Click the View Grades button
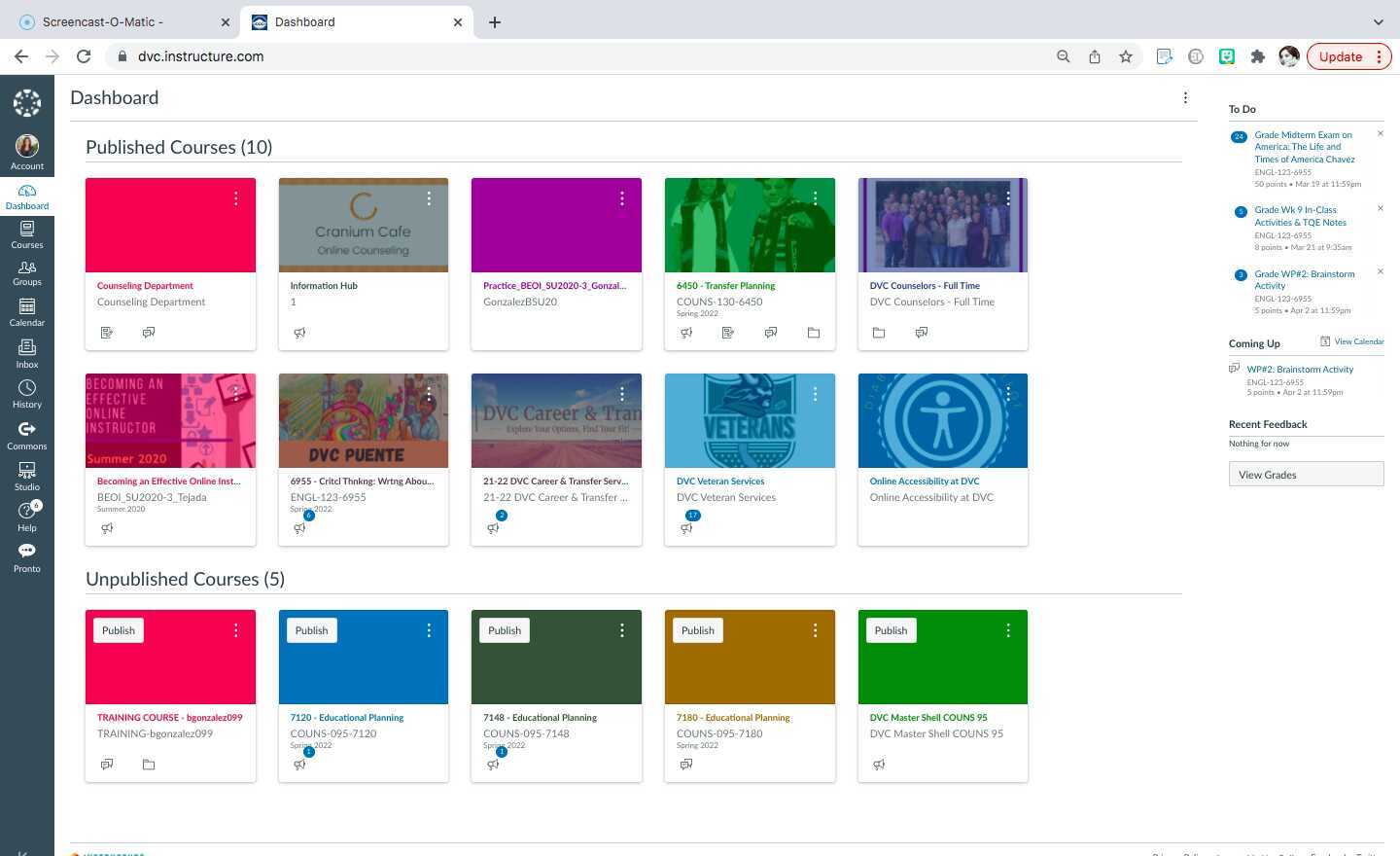This screenshot has width=1400, height=856. 1305,475
